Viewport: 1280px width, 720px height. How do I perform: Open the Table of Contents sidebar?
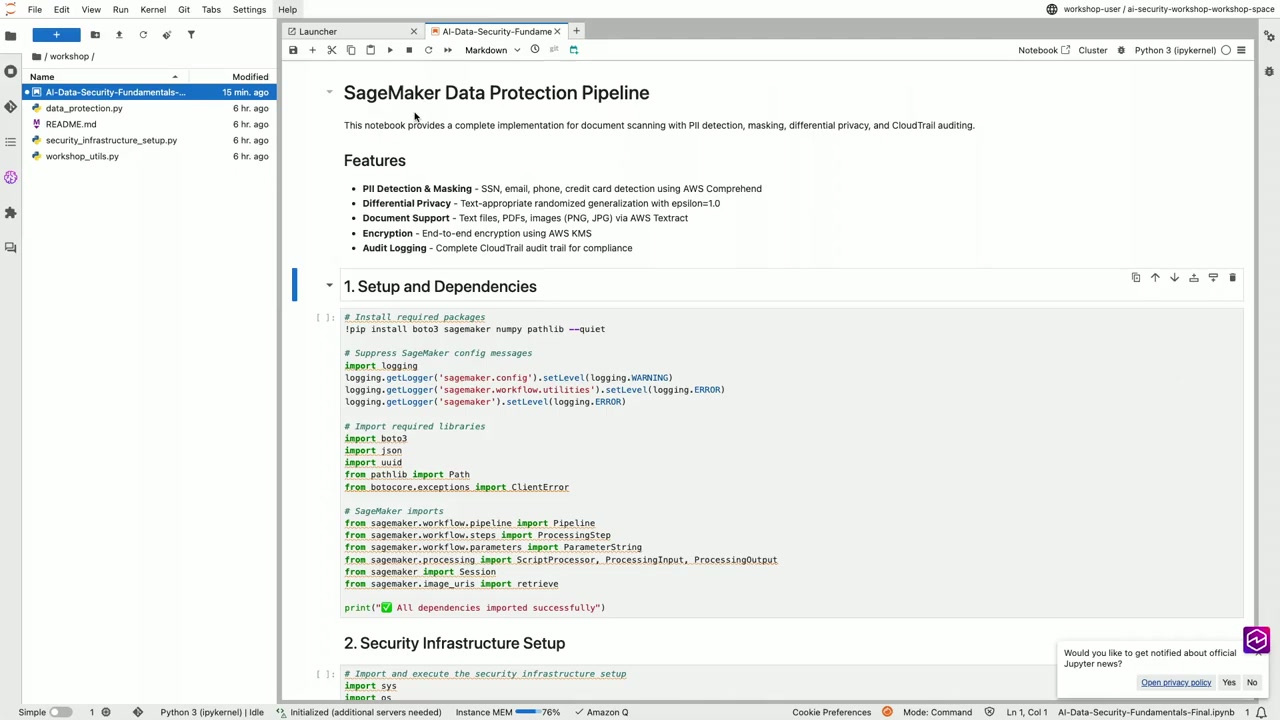click(x=10, y=140)
